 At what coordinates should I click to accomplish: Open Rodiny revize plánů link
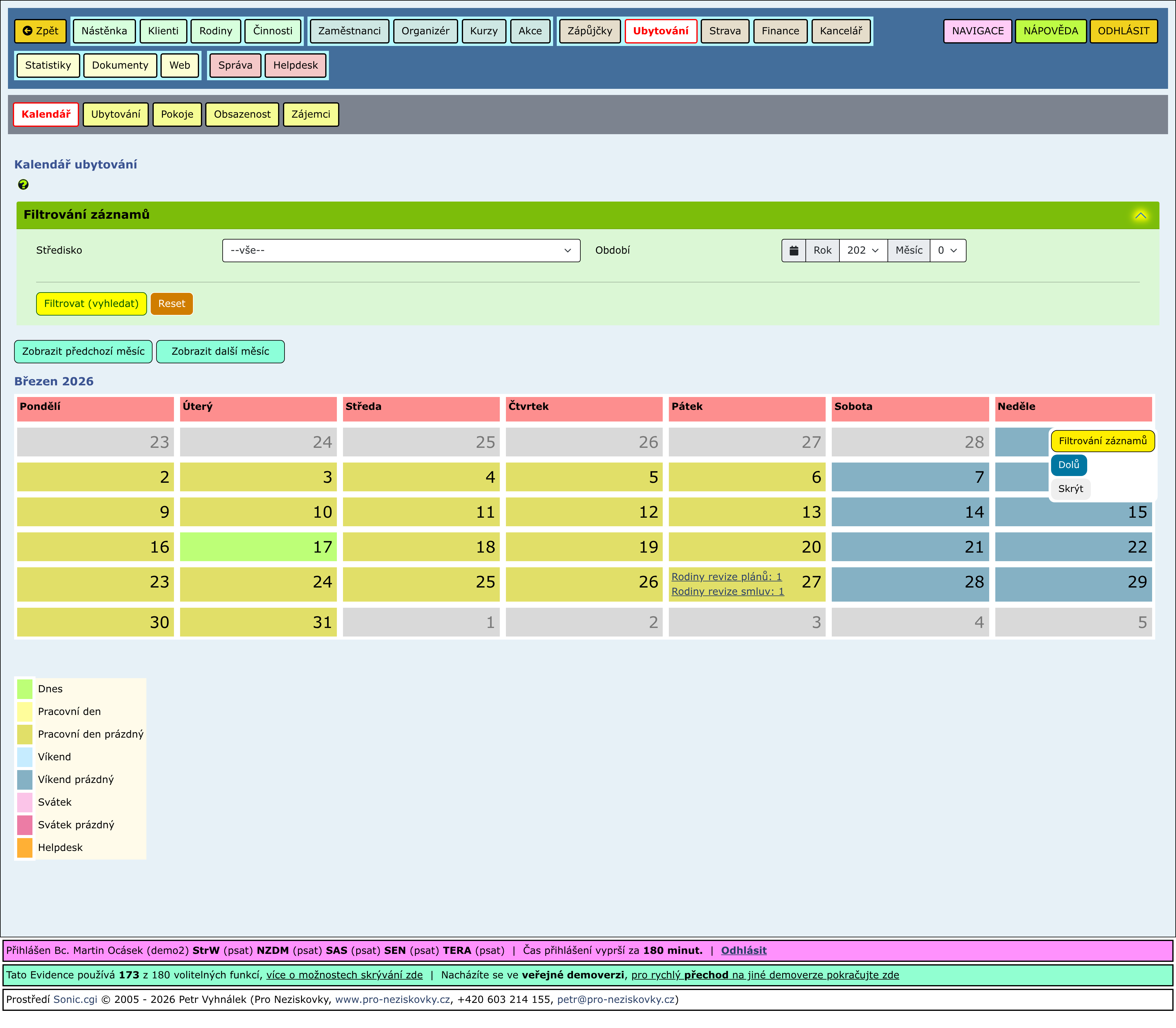pos(726,576)
